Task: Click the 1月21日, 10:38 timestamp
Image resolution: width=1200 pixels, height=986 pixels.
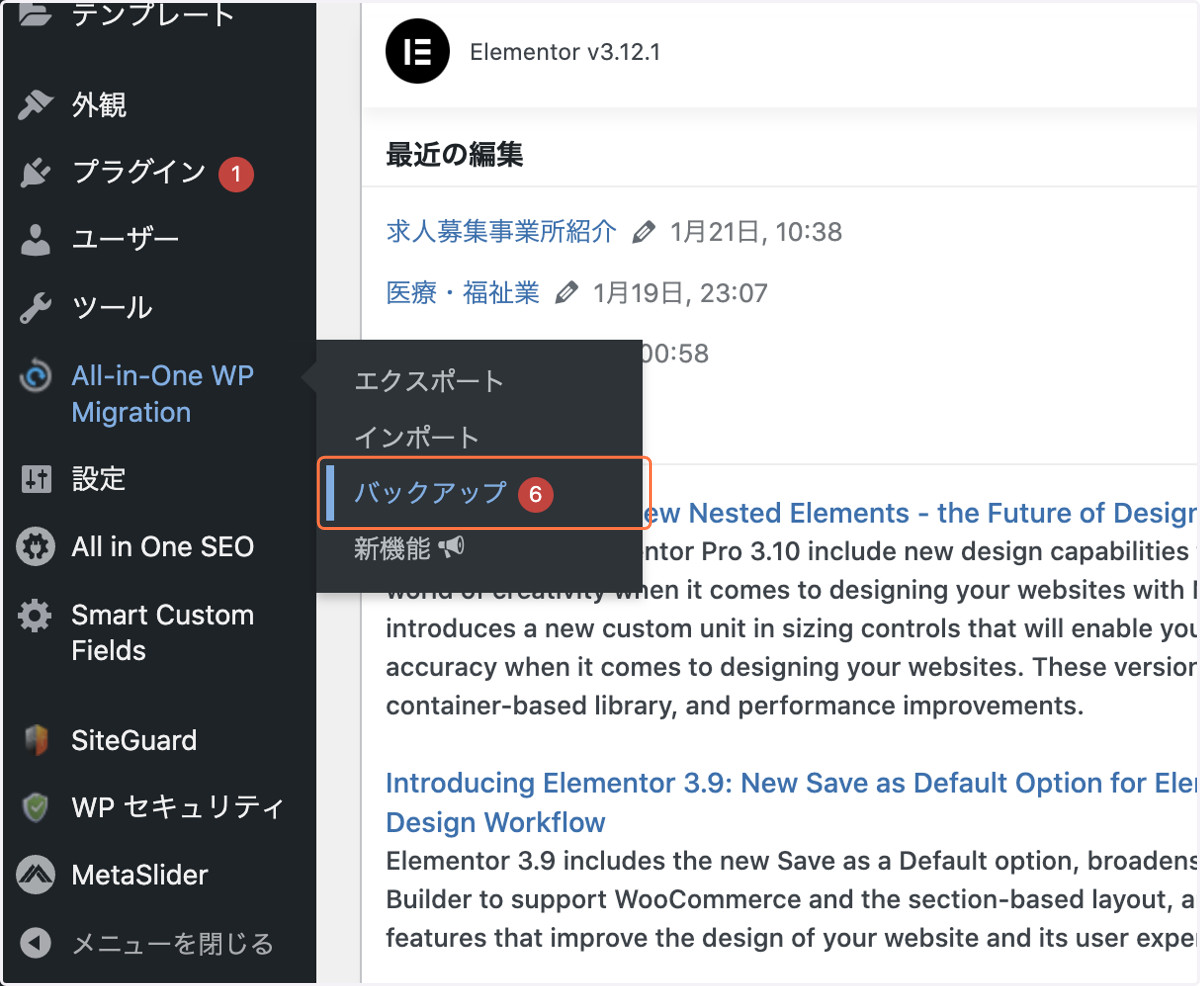Action: click(756, 233)
